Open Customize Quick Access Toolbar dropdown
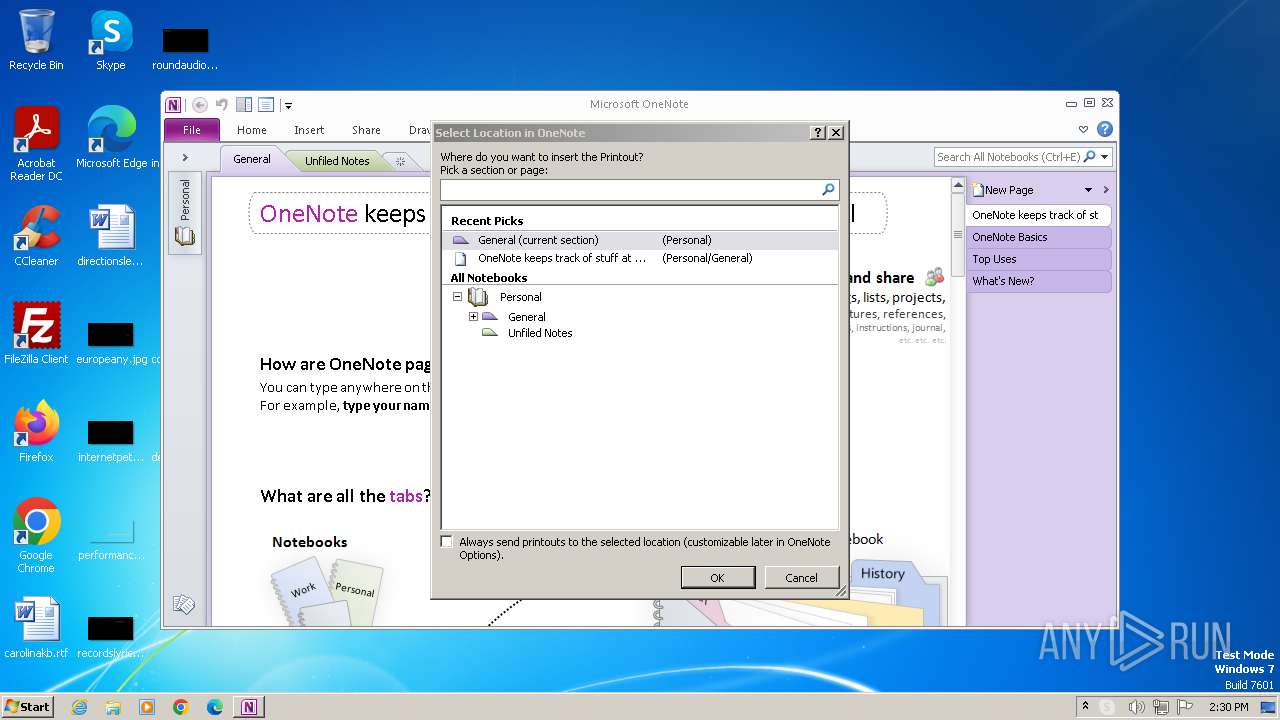The image size is (1280, 720). coord(288,105)
